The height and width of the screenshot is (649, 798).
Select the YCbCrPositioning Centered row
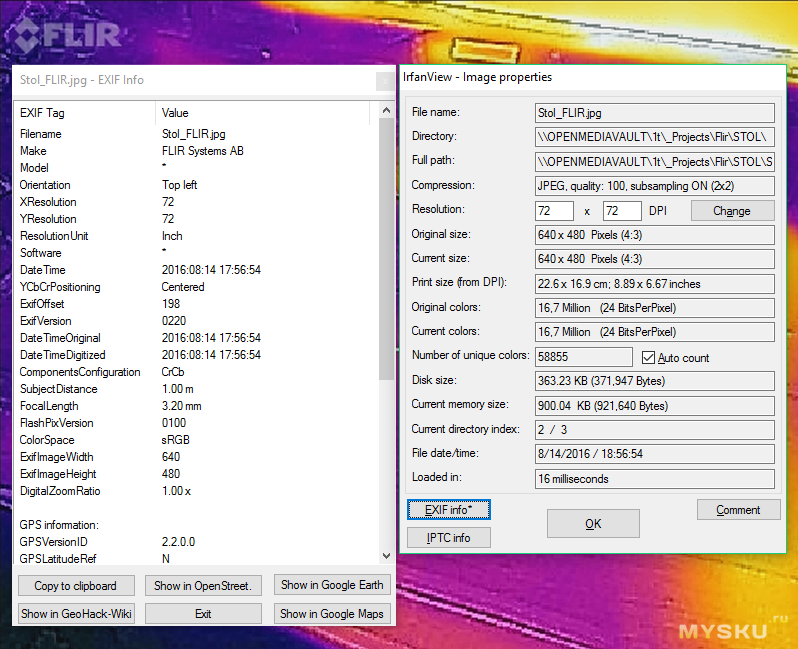(x=196, y=287)
